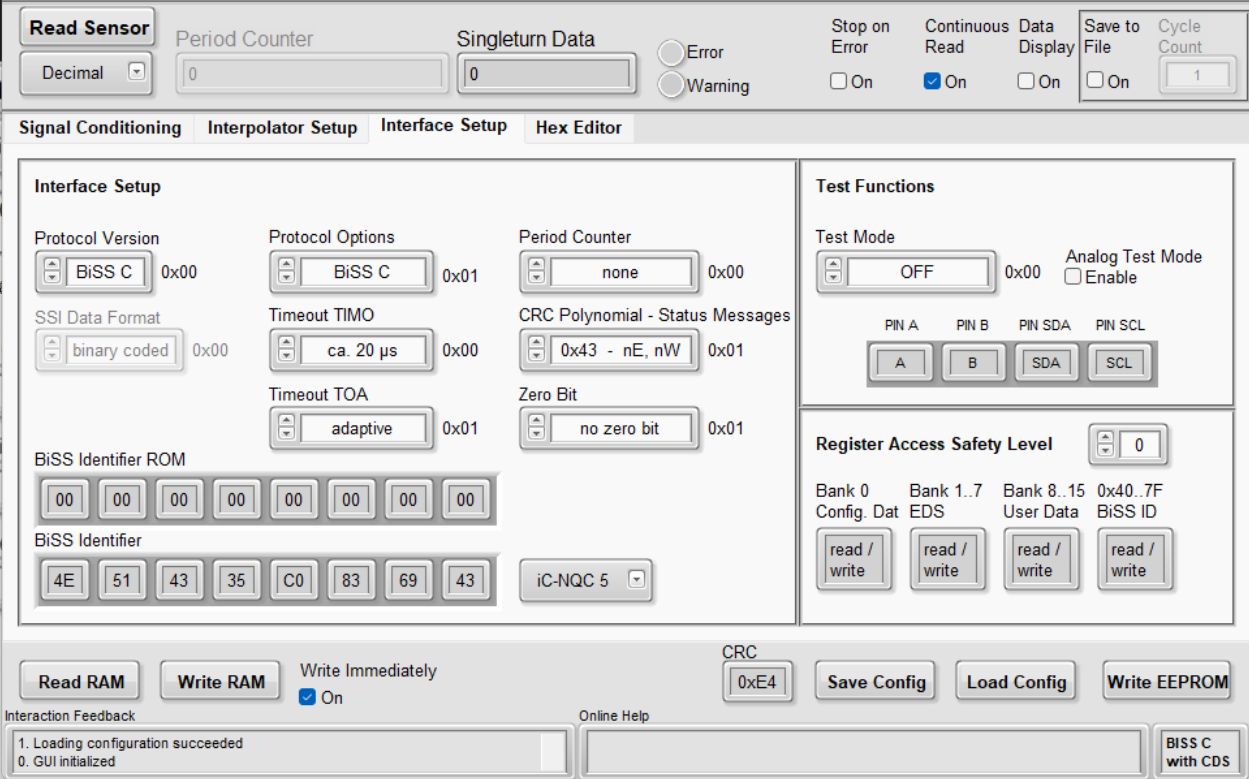Click the PIN SCL button

tap(1118, 363)
